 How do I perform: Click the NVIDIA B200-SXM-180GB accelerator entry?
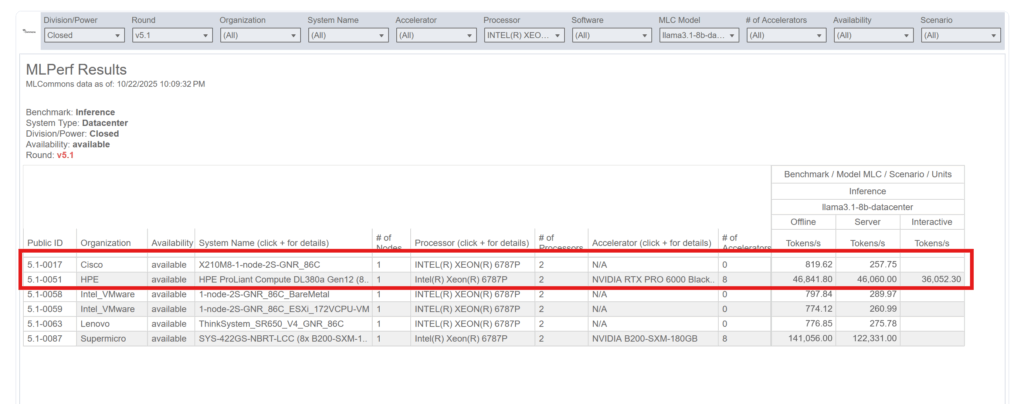643,339
